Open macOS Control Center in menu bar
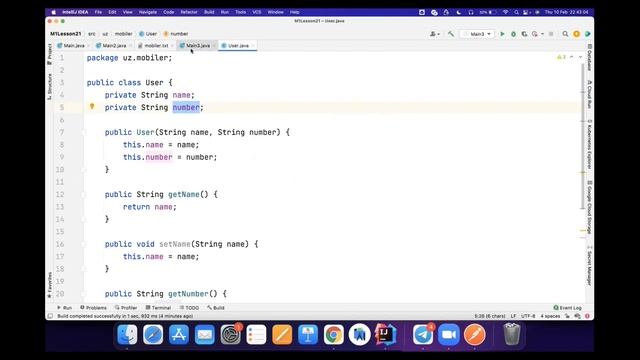 527,12
